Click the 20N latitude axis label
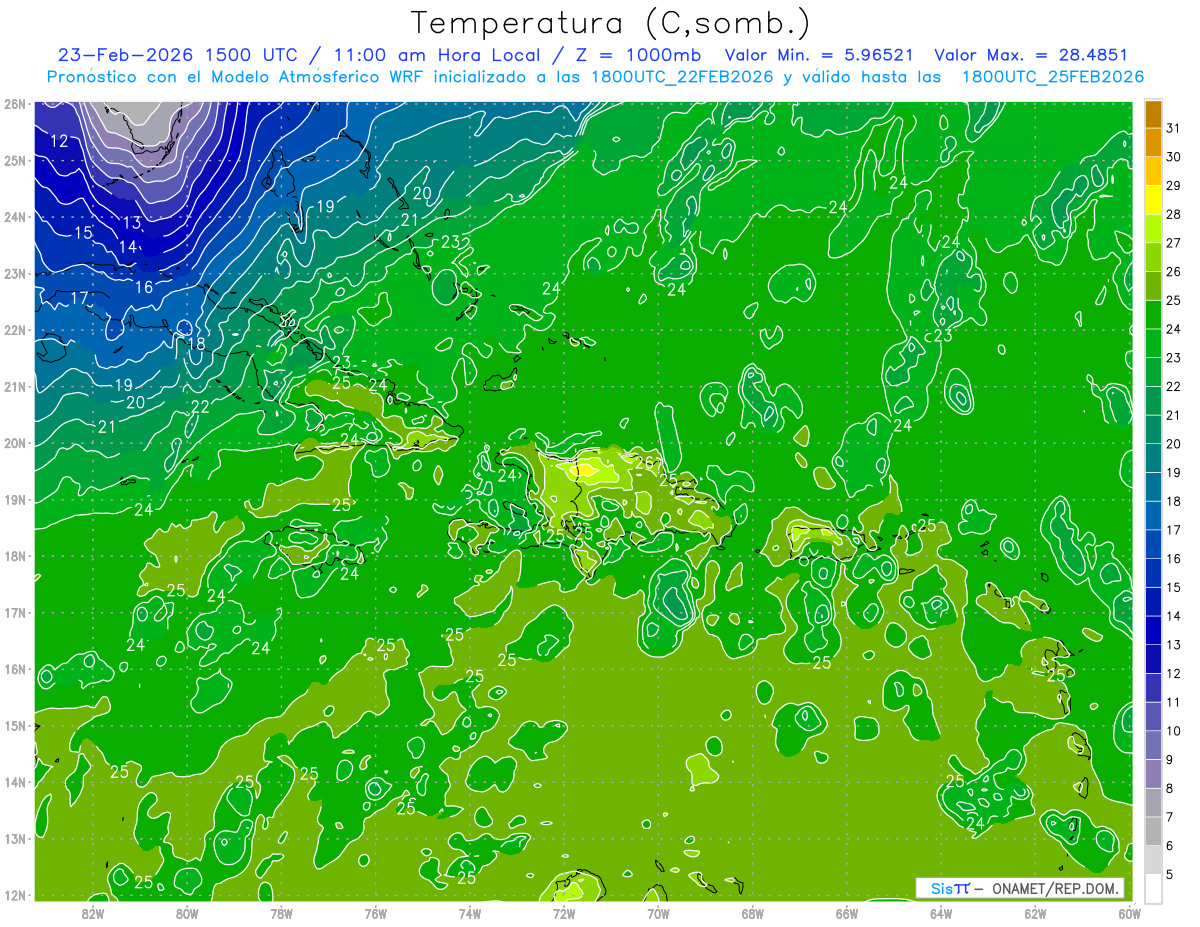The height and width of the screenshot is (927, 1200). pos(15,443)
